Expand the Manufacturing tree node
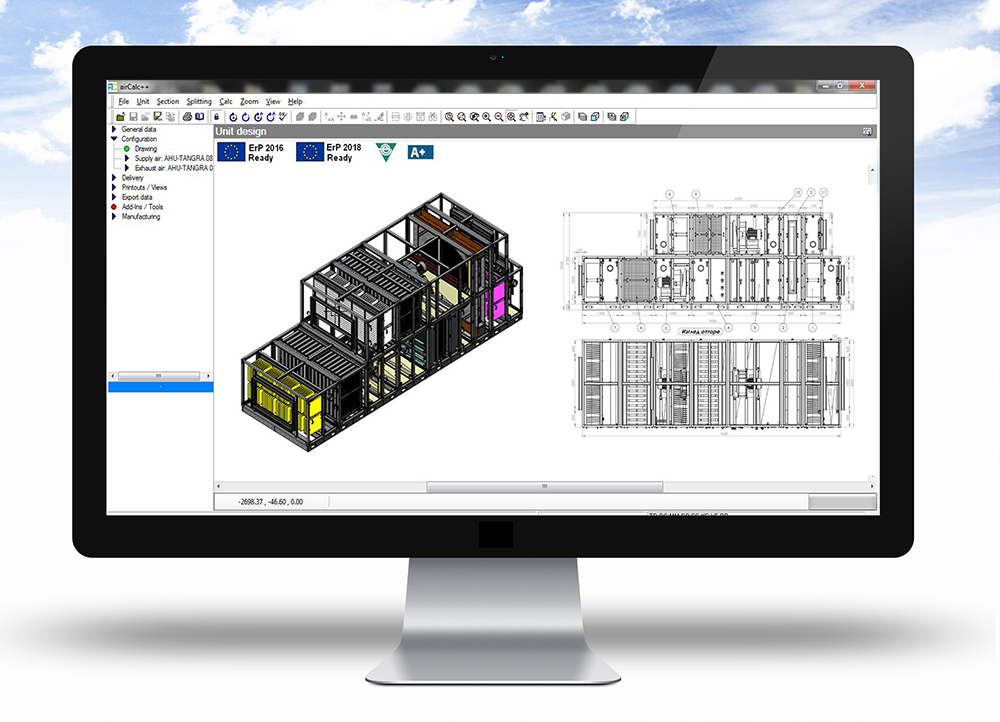1000x722 pixels. pos(114,217)
